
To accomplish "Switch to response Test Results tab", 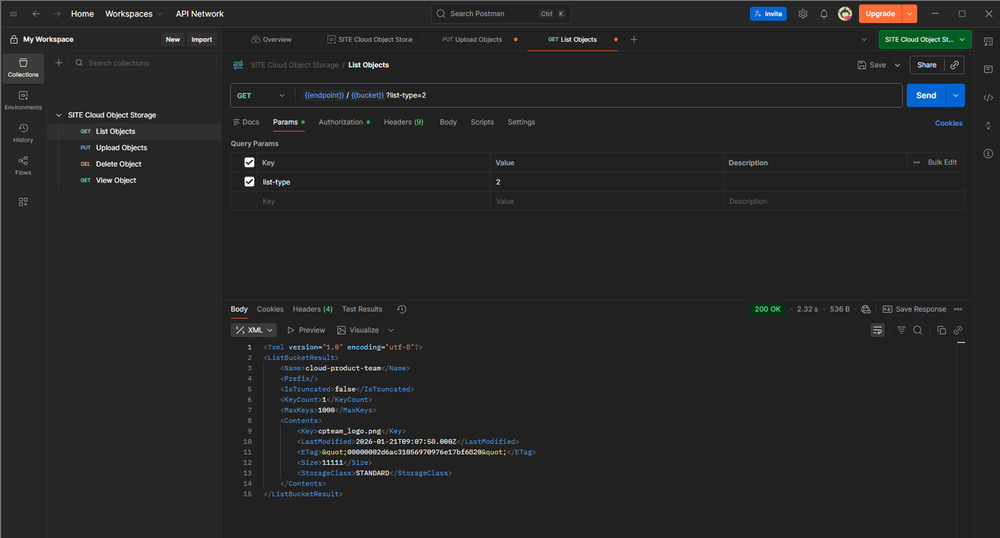I will tap(362, 309).
